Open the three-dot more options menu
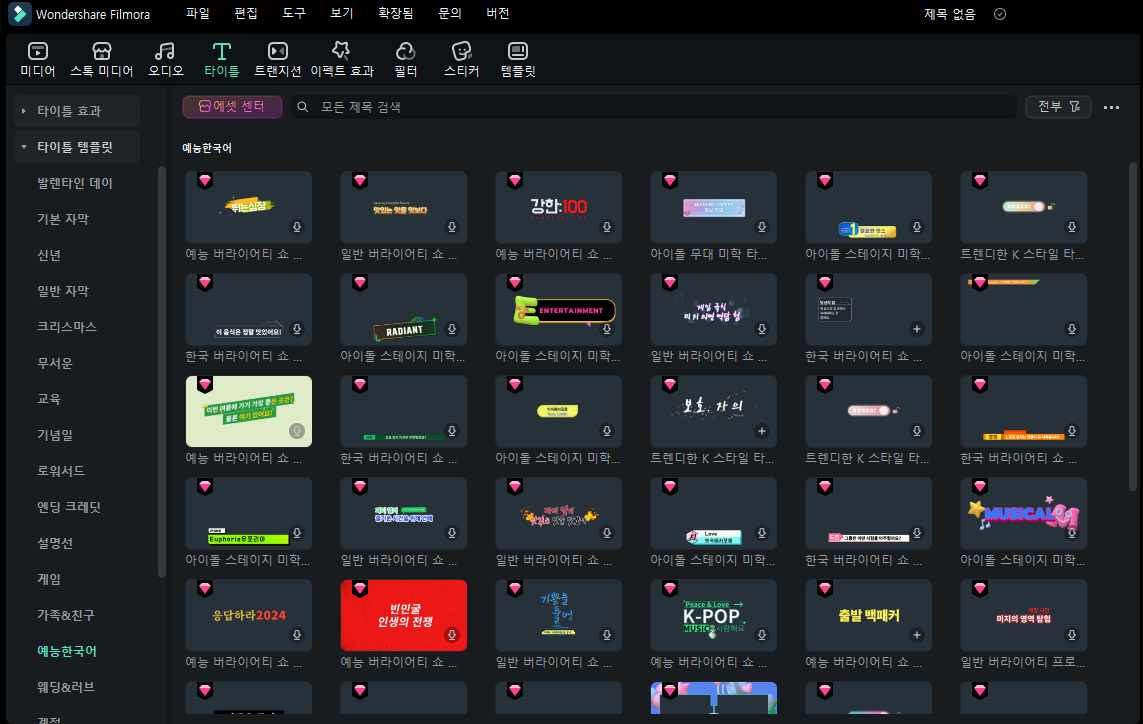Screen dimensions: 1143x724 pyautogui.click(x=1111, y=107)
